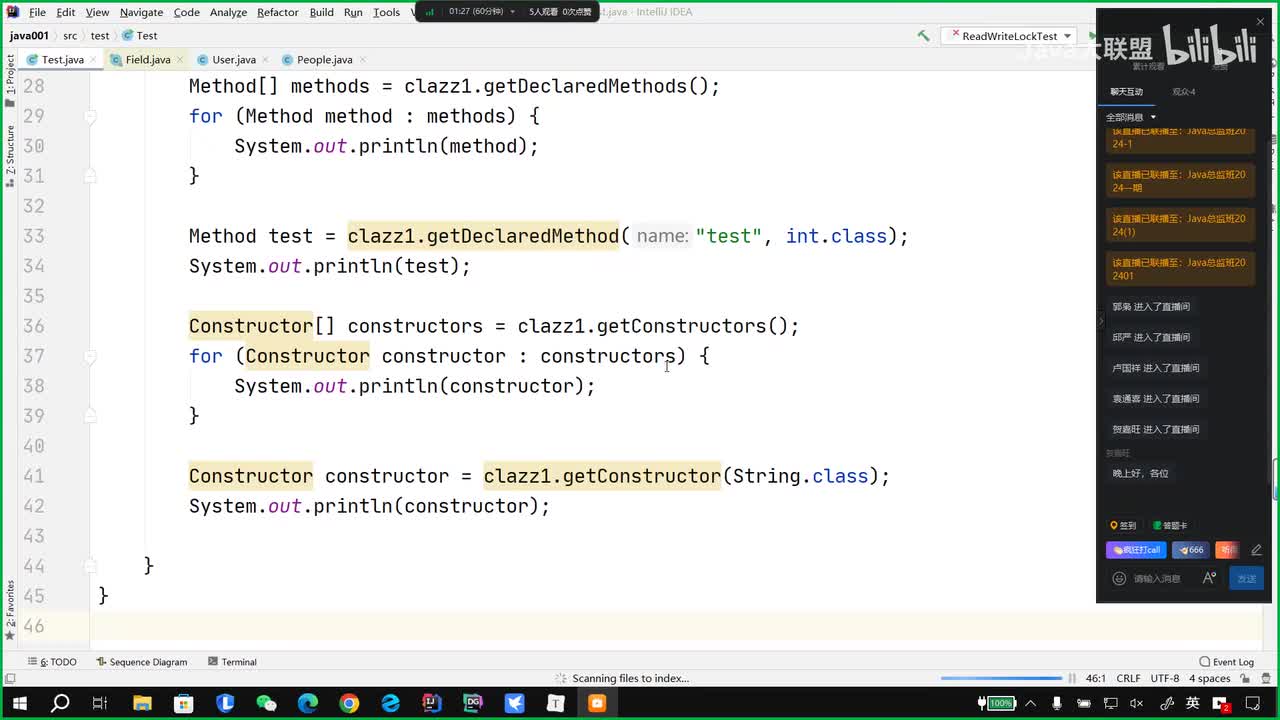The width and height of the screenshot is (1280, 720).
Task: Close the Test.java editor tab
Action: [93, 60]
